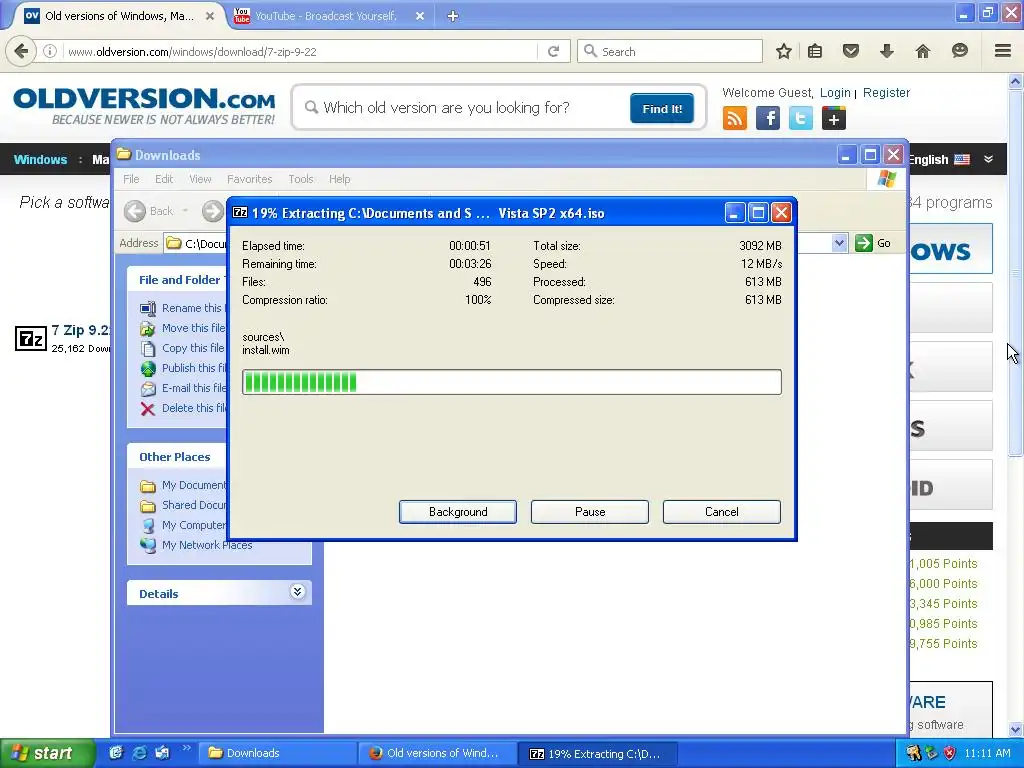Open My Network Places link
This screenshot has width=1024, height=768.
pyautogui.click(x=197, y=545)
